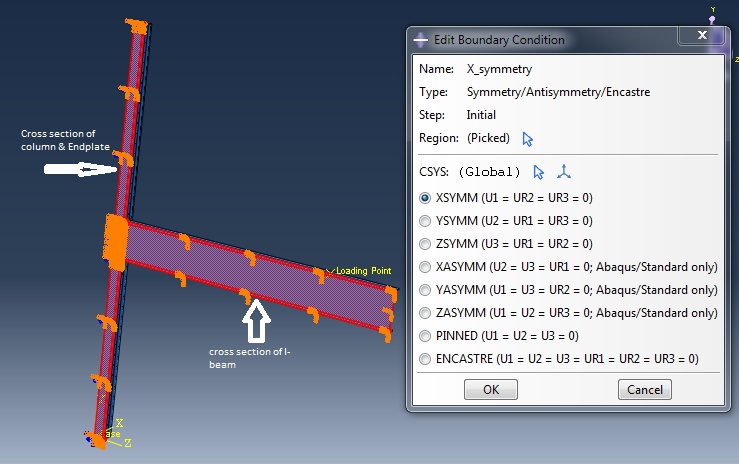Click the CSYS create datum triad icon
Screen dimensions: 739x464
pyautogui.click(x=564, y=171)
